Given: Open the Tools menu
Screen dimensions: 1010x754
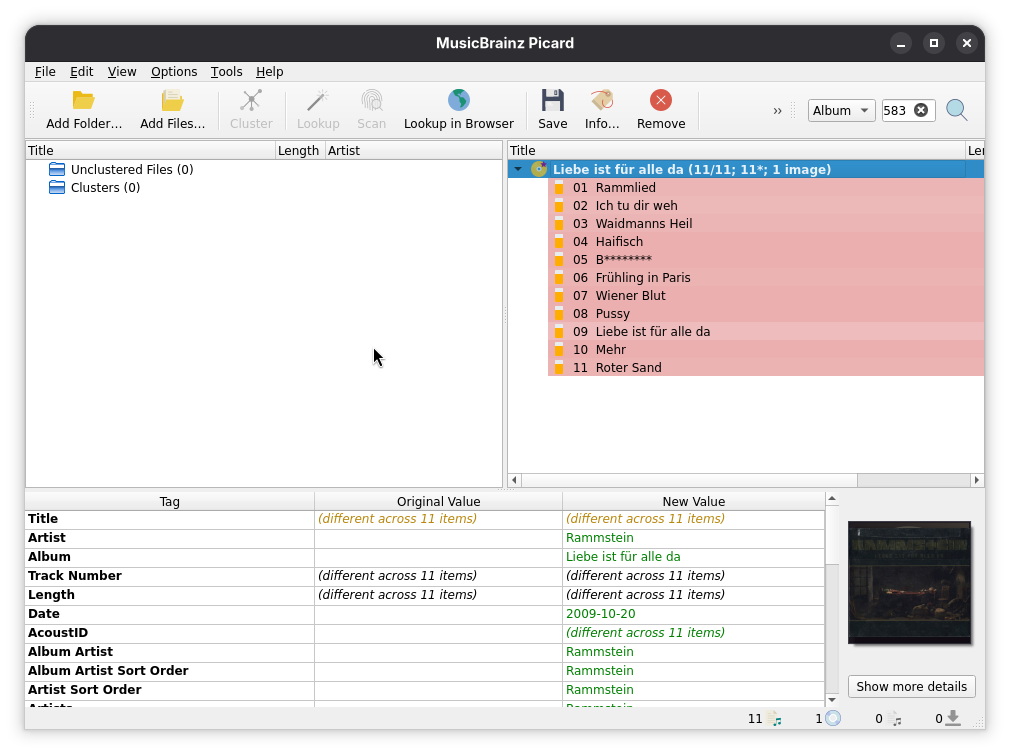Looking at the screenshot, I should tap(226, 72).
